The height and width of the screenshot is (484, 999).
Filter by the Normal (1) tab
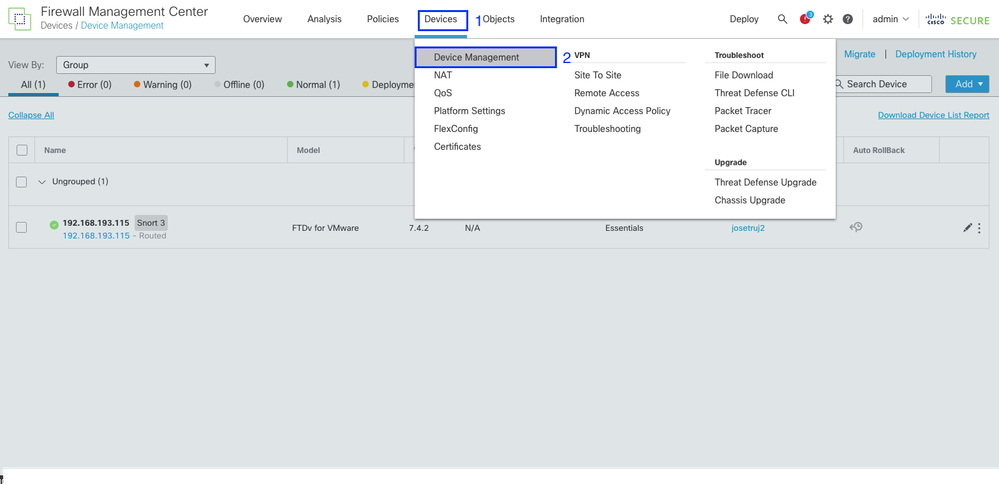coord(313,85)
